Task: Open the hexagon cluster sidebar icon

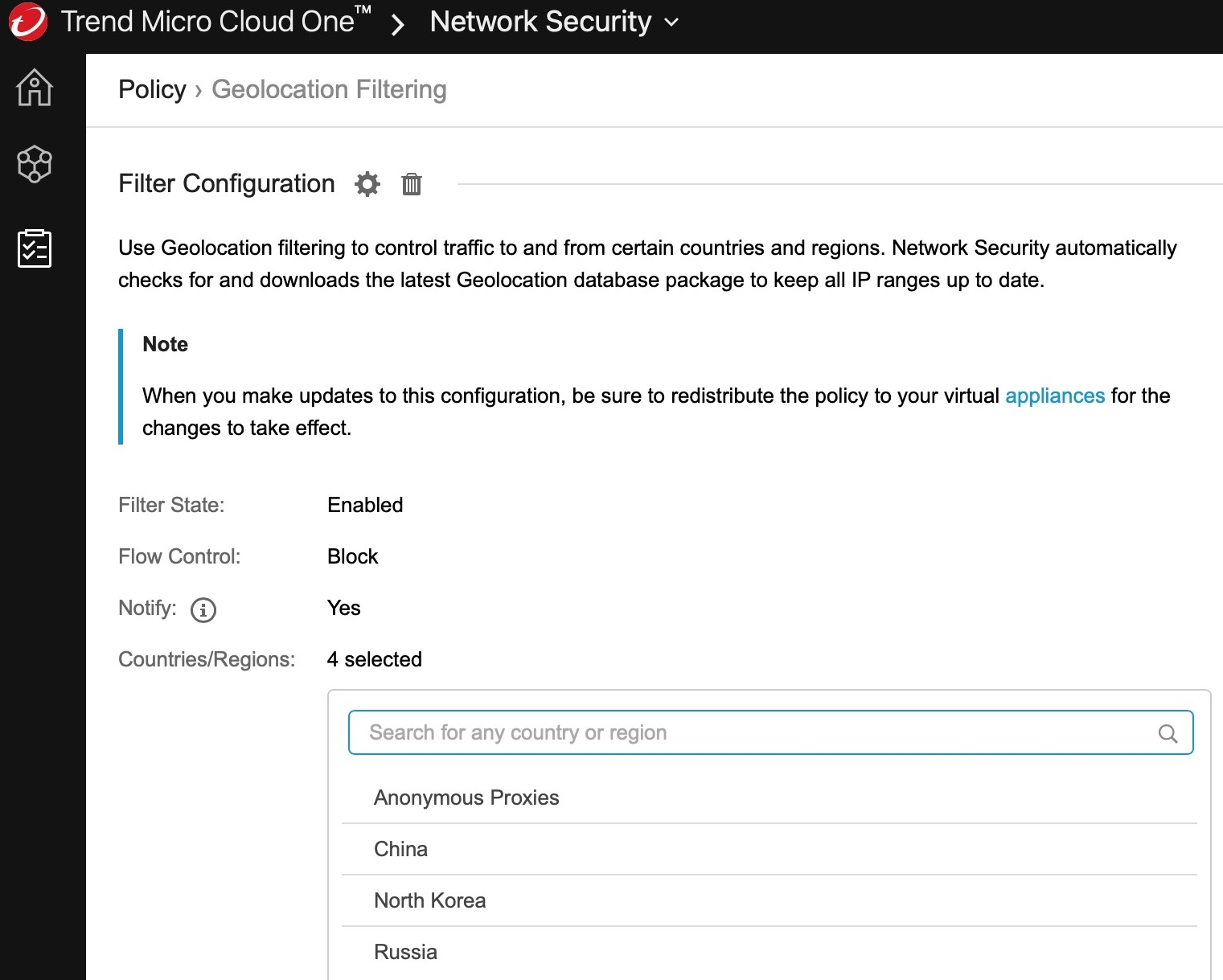Action: (35, 164)
